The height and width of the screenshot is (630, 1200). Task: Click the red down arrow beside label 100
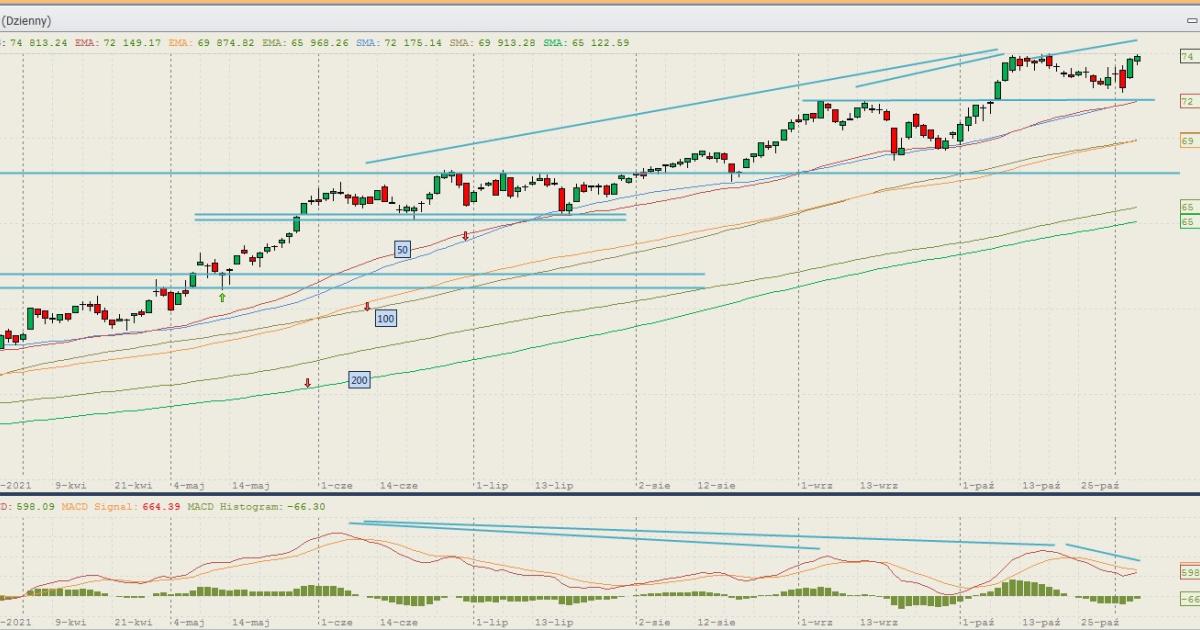(367, 307)
